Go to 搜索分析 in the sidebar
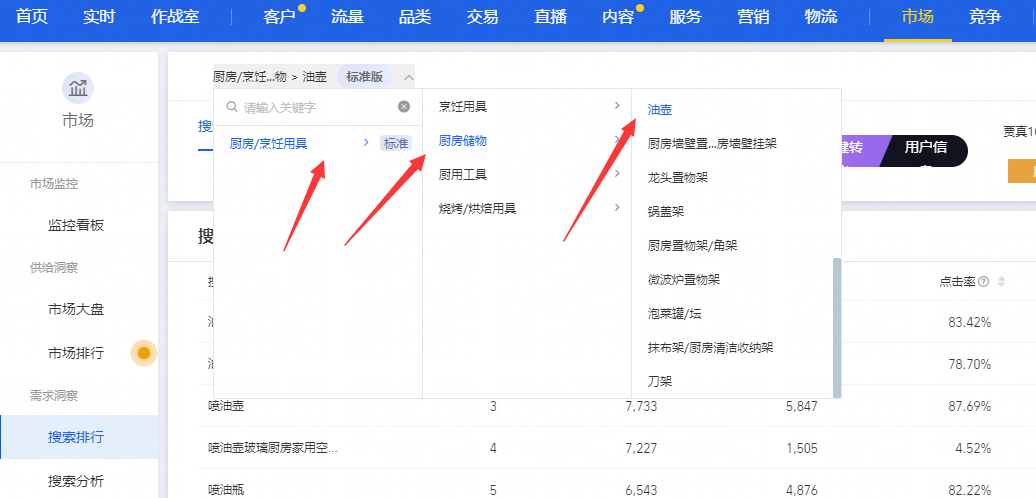This screenshot has width=1036, height=498. [76, 481]
